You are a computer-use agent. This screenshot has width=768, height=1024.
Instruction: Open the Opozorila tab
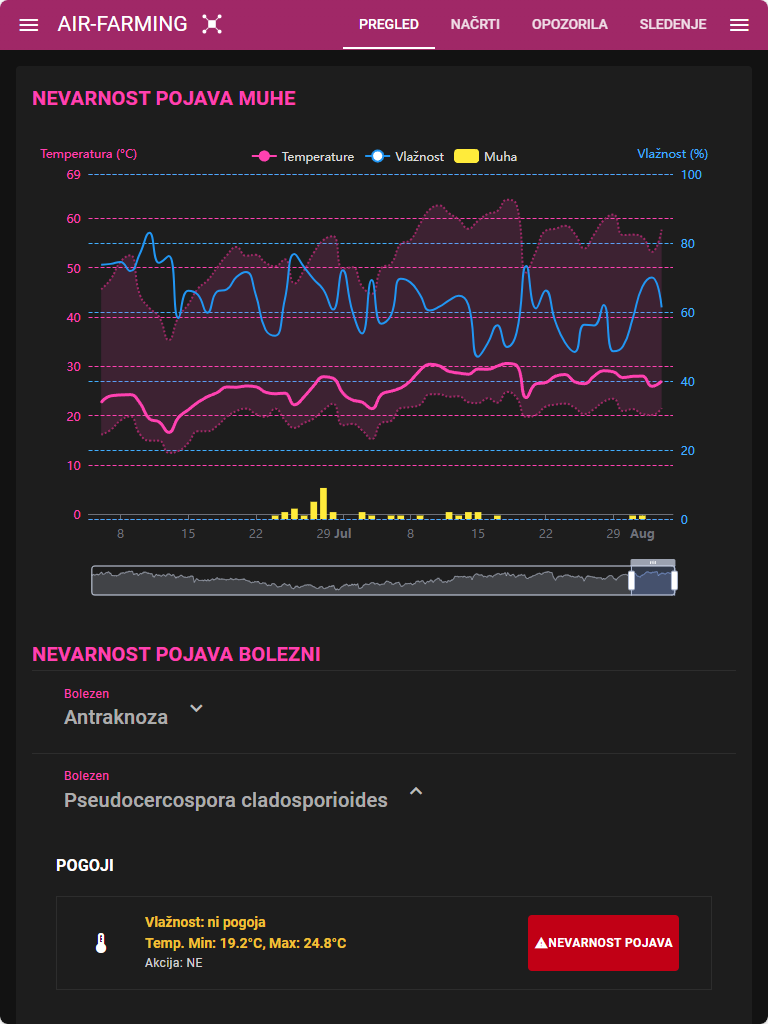tap(569, 25)
